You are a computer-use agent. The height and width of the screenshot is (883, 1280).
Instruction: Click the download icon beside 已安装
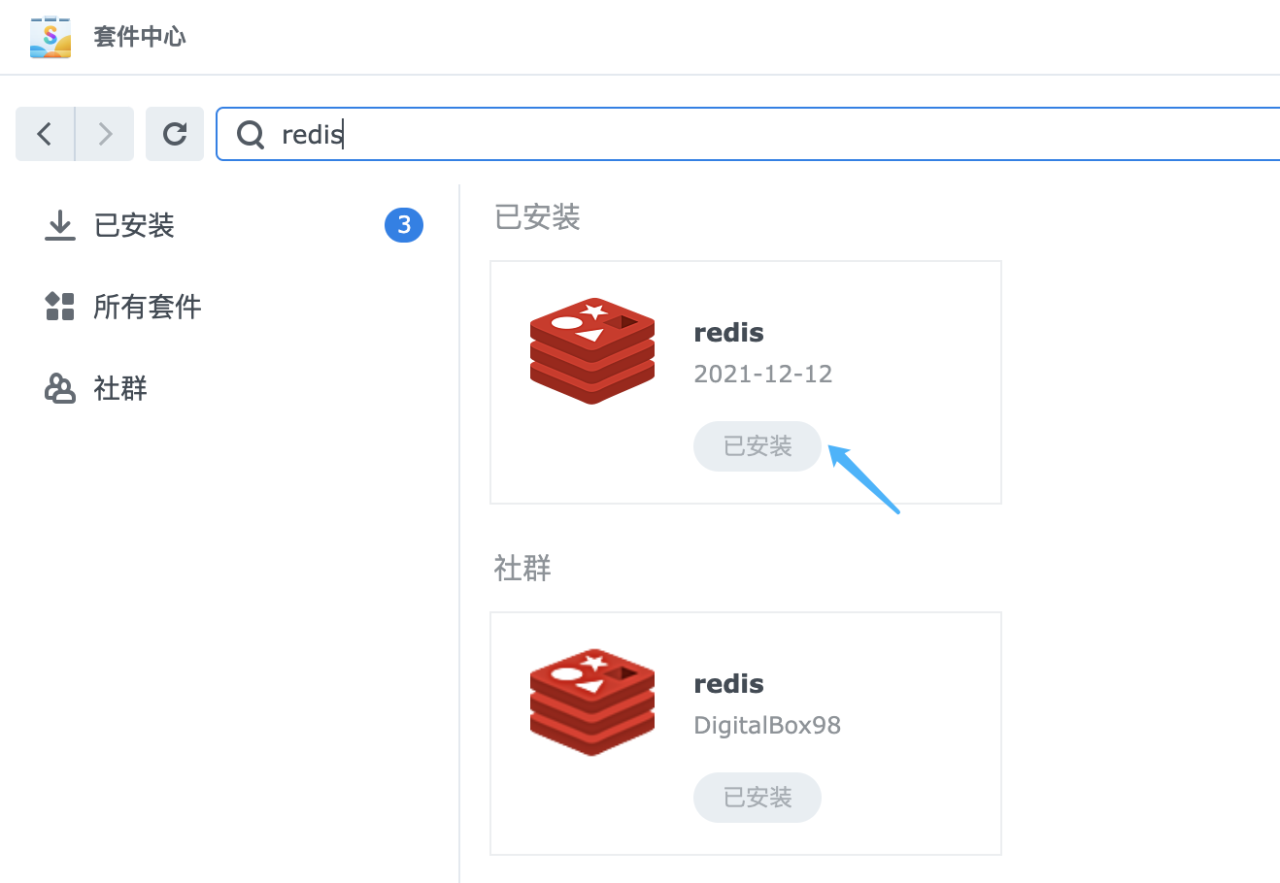[60, 226]
